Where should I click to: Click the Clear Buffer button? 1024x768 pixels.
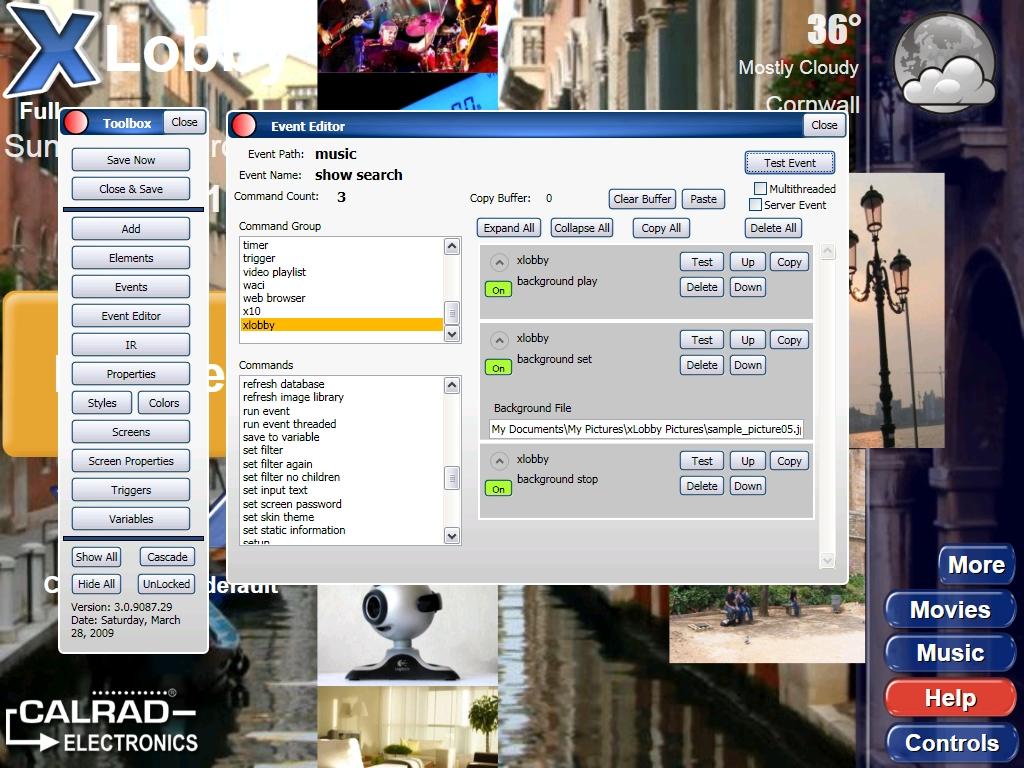(642, 199)
